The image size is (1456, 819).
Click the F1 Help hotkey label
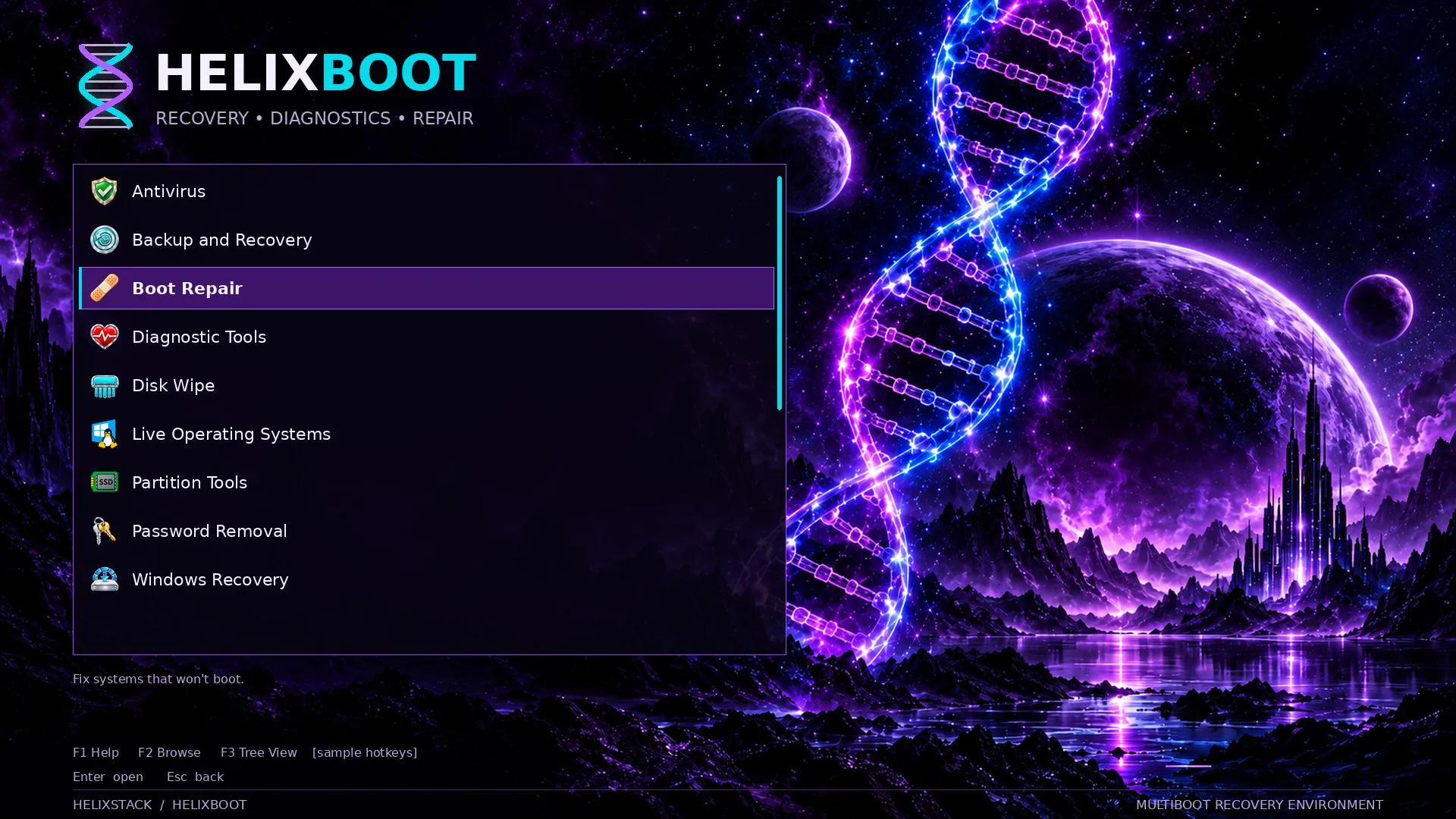coord(96,752)
